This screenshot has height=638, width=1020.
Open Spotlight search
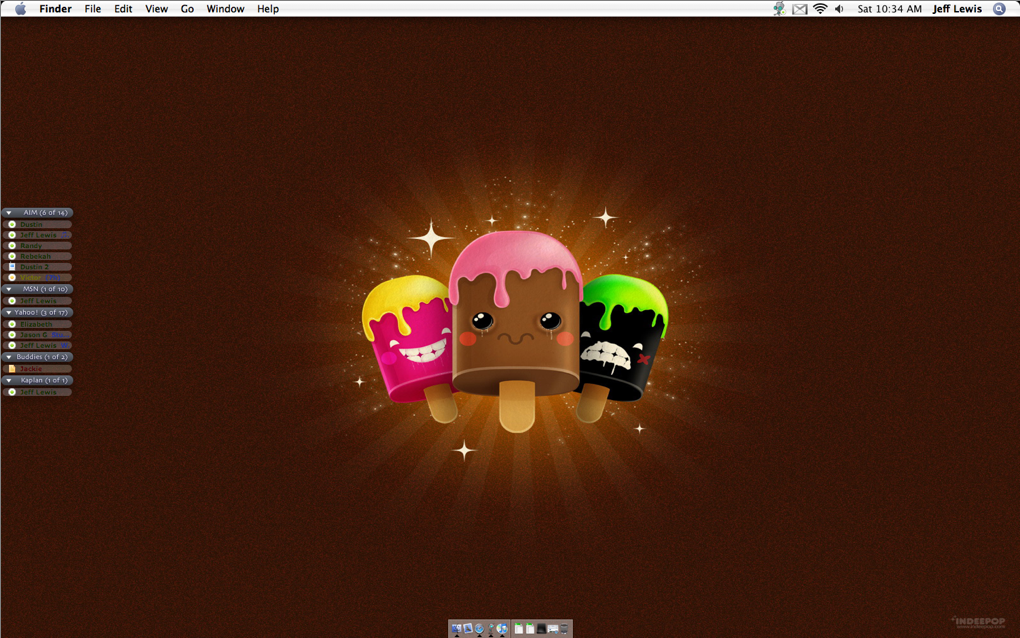pyautogui.click(x=999, y=8)
